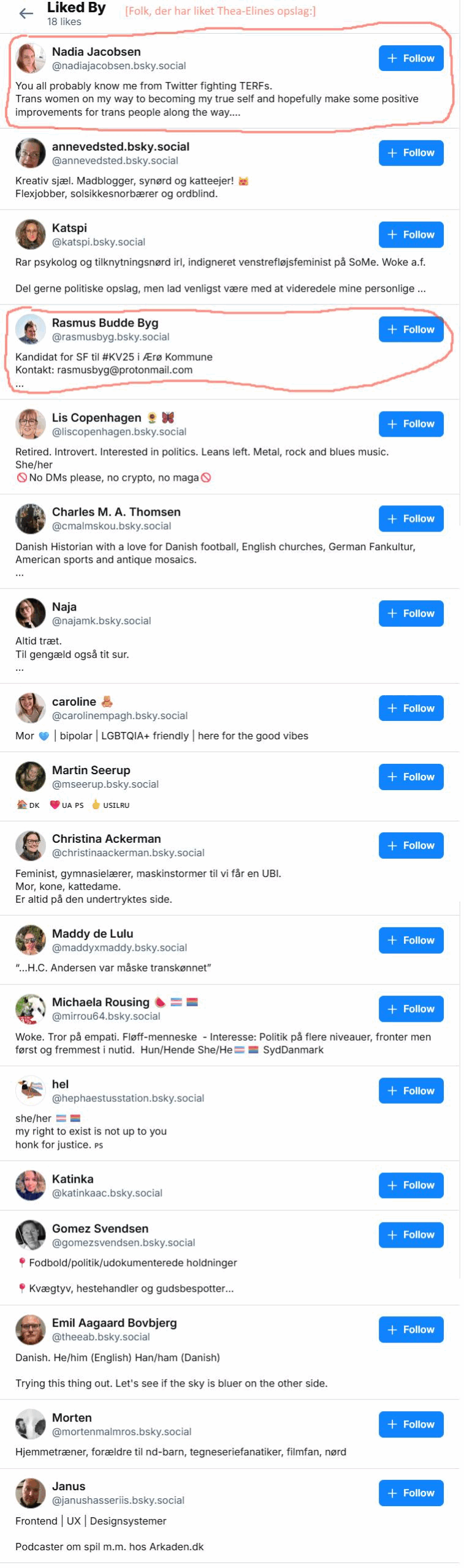Open the Maddy de Lulu profile name
The height and width of the screenshot is (1568, 464).
pos(93,933)
